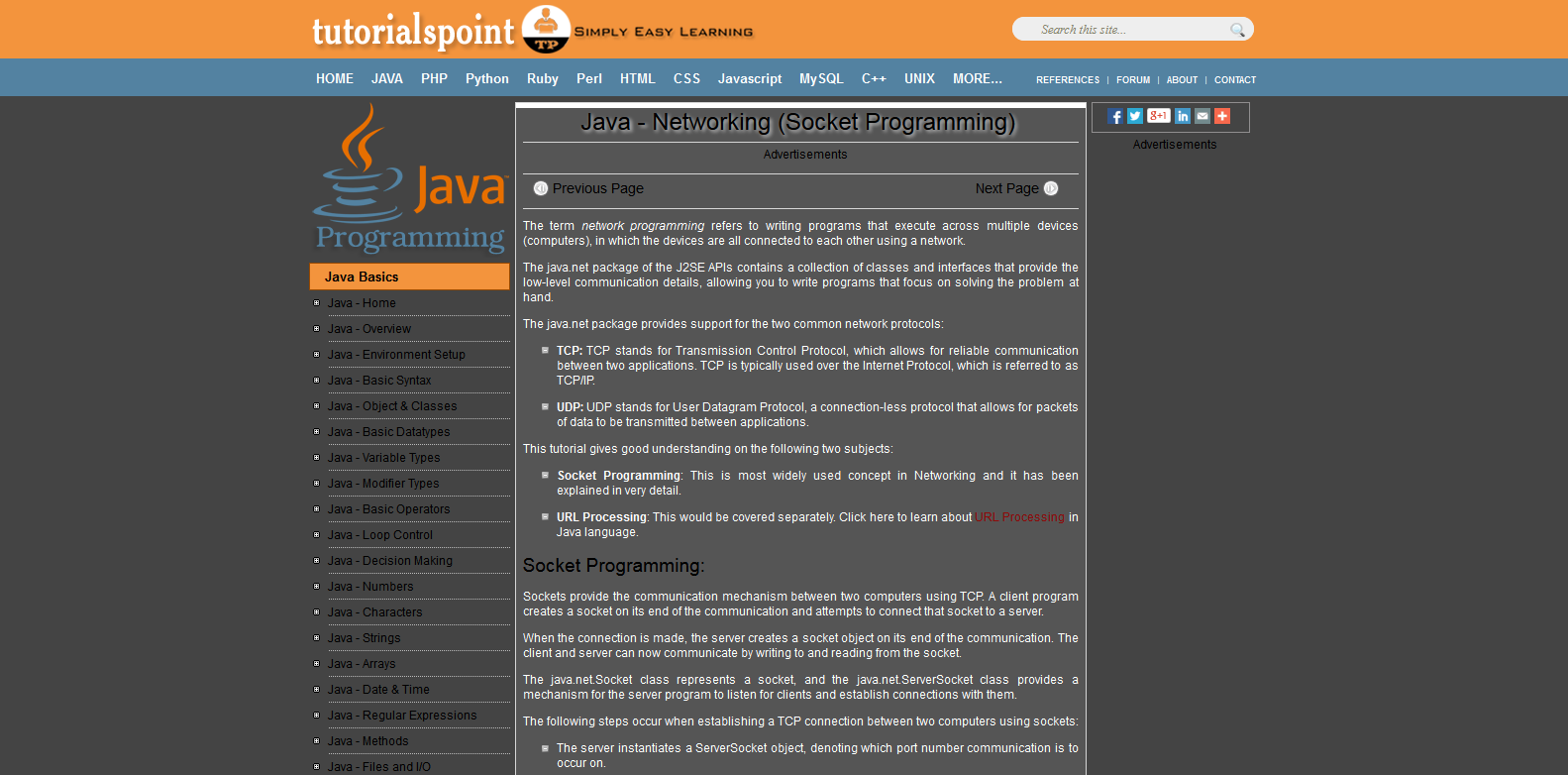Open Java - Characters tutorial
The width and height of the screenshot is (1568, 775).
pyautogui.click(x=374, y=612)
